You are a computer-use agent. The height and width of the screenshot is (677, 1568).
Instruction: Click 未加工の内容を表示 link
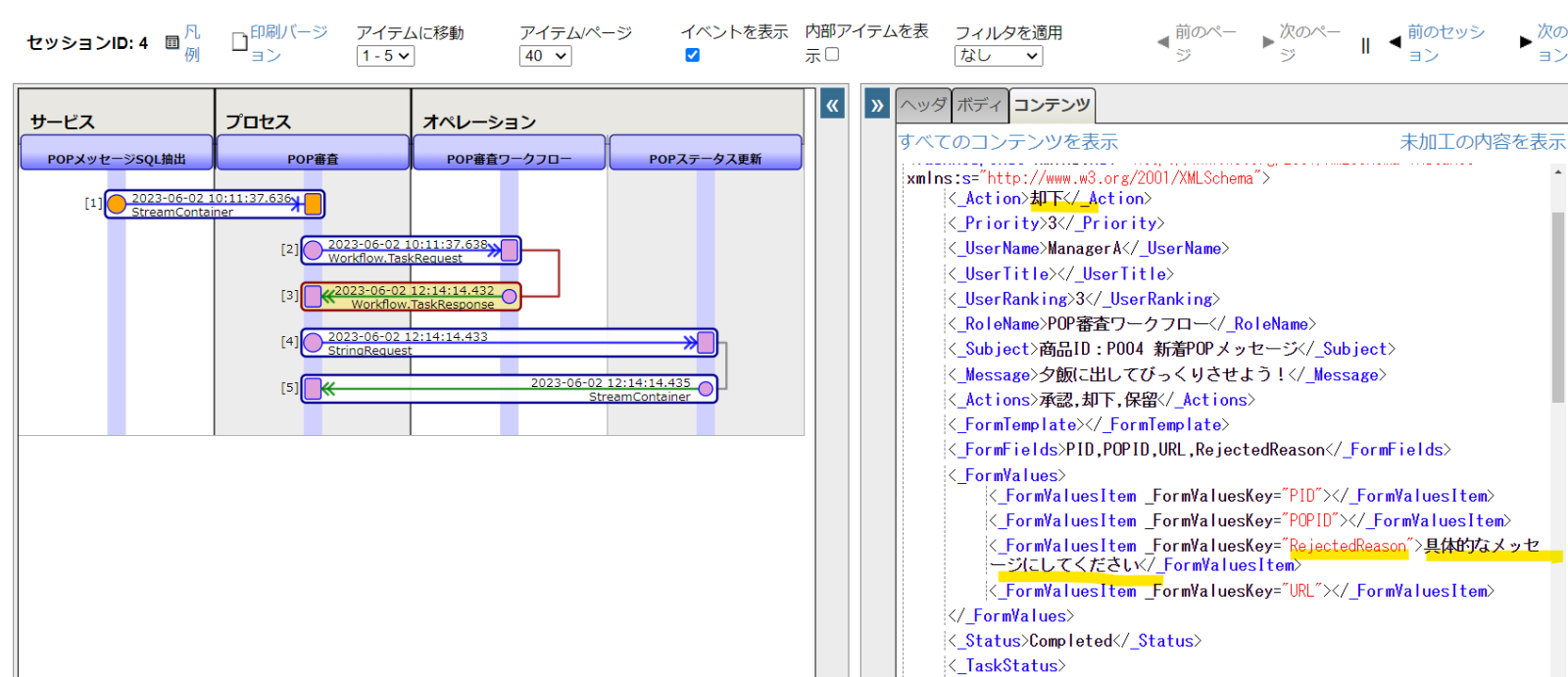pos(1482,142)
